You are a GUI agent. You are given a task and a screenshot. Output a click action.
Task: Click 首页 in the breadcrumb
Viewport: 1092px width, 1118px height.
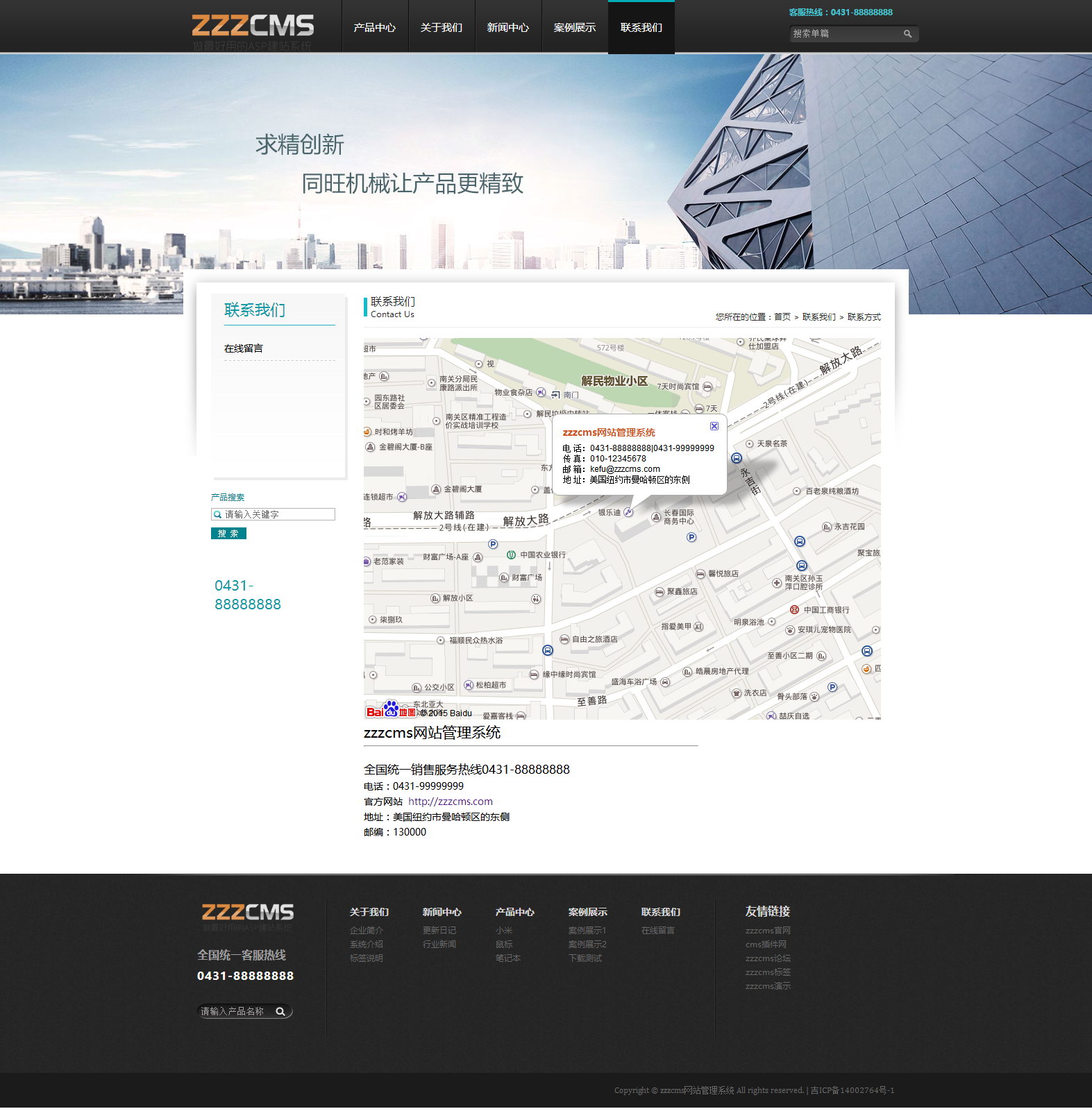click(x=782, y=317)
